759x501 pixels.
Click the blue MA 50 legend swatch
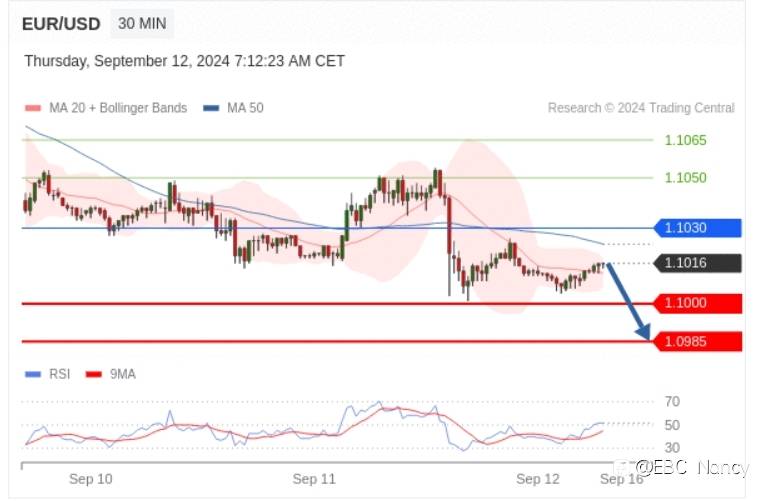tap(211, 108)
